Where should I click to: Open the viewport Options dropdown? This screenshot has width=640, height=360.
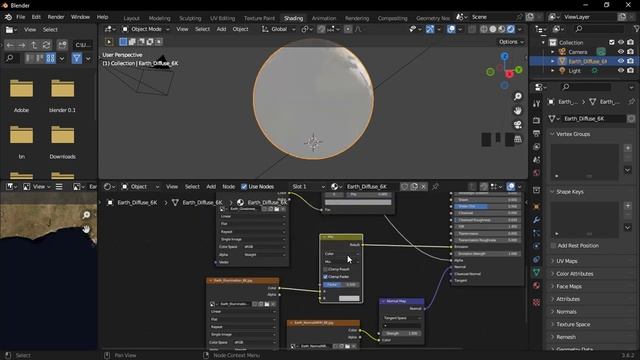(x=511, y=42)
